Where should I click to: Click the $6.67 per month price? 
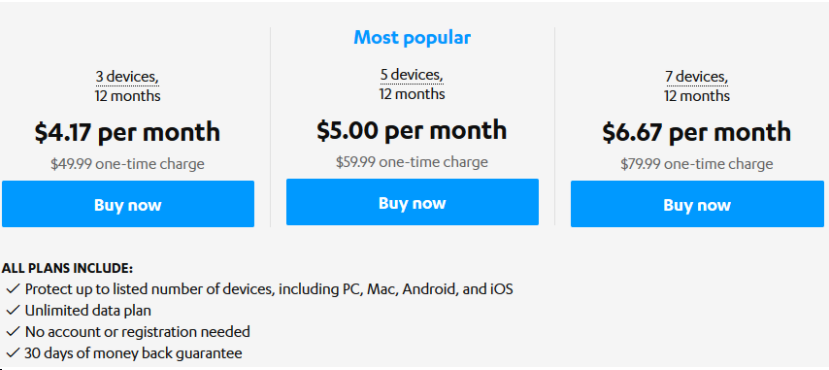(x=697, y=132)
